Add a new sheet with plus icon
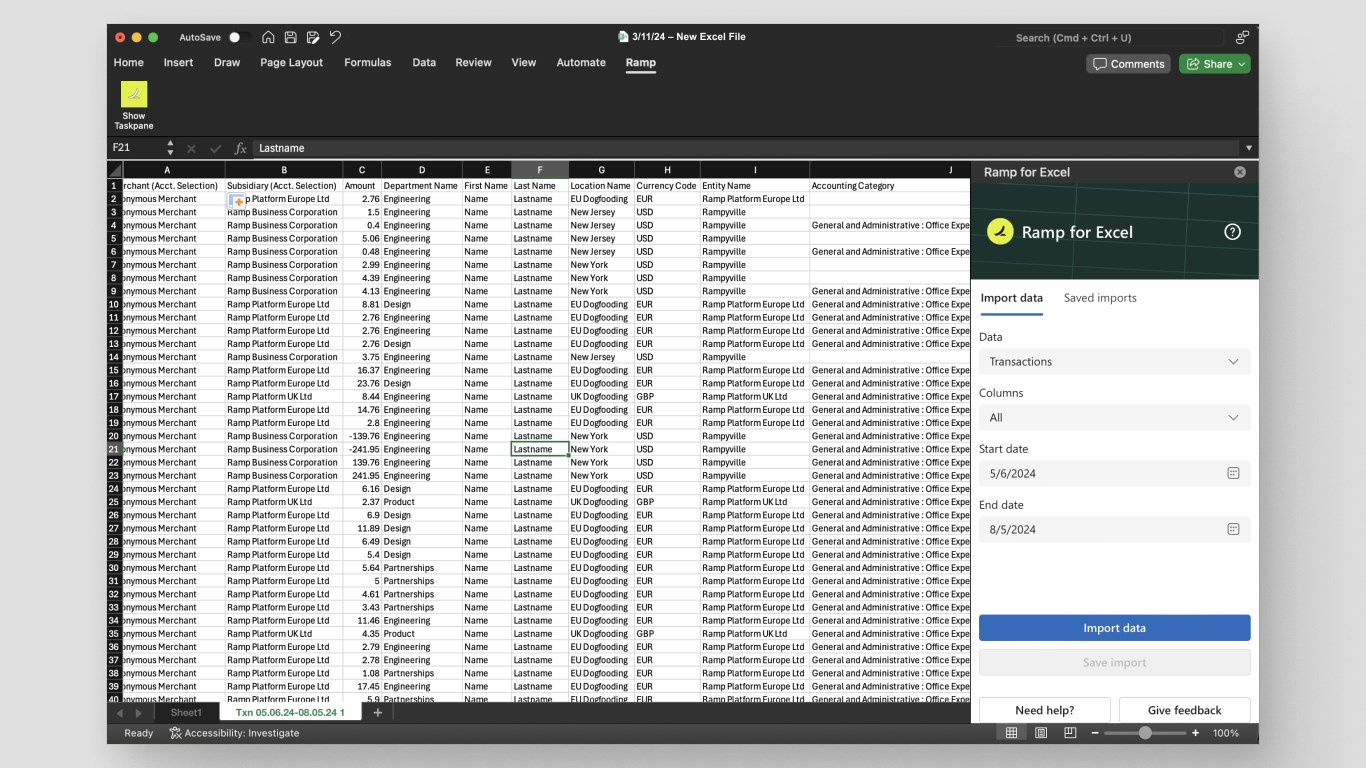The height and width of the screenshot is (768, 1366). coord(377,713)
